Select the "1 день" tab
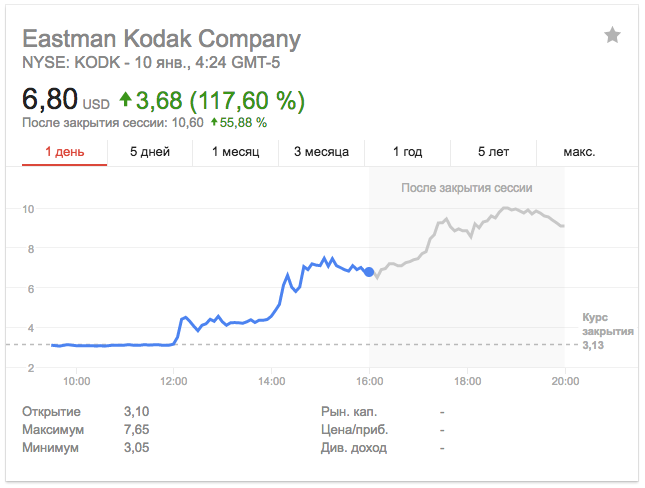645x488 pixels. [x=64, y=152]
